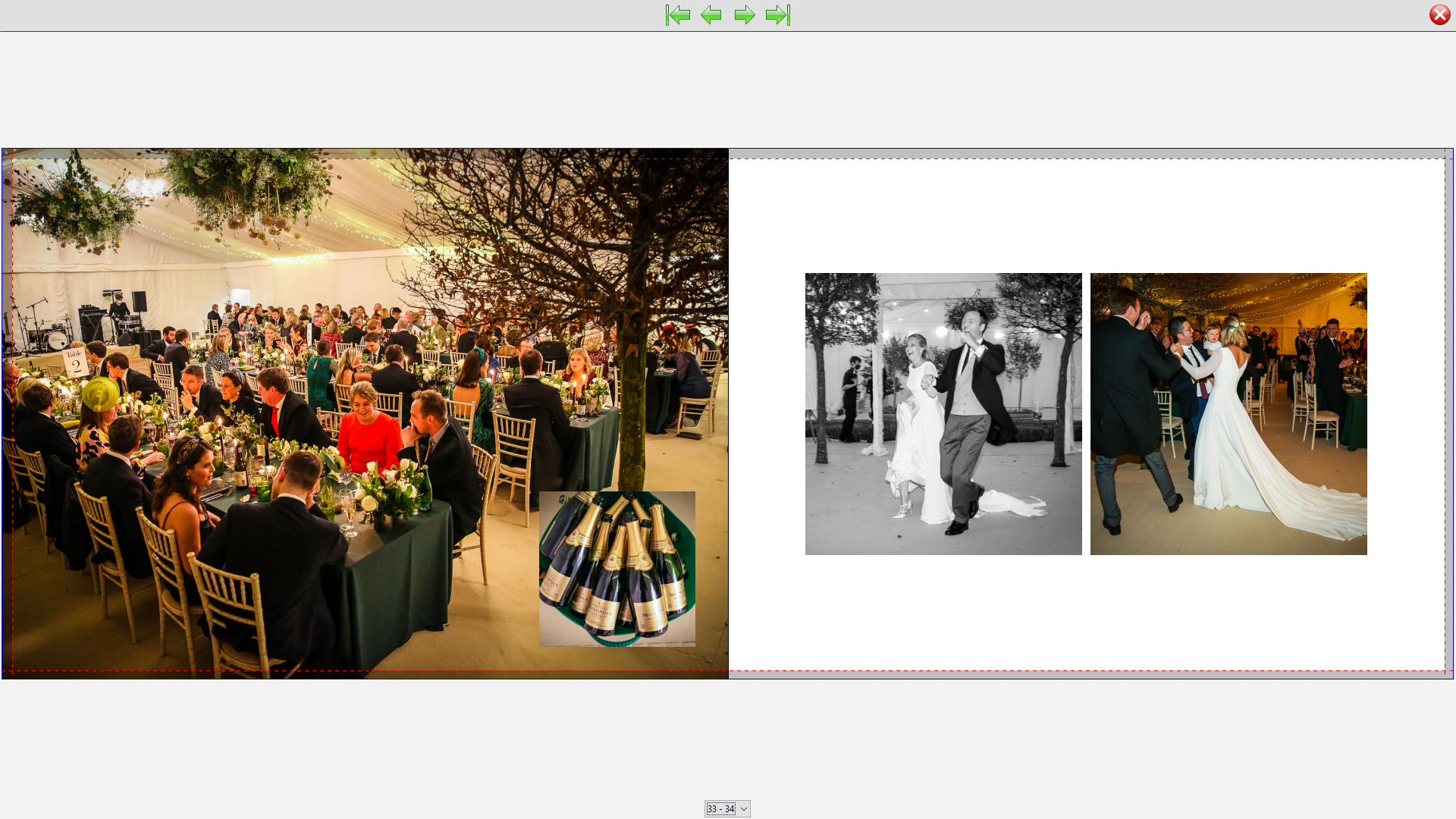
Task: Click the '33 - 34' page selector text
Action: click(x=720, y=809)
